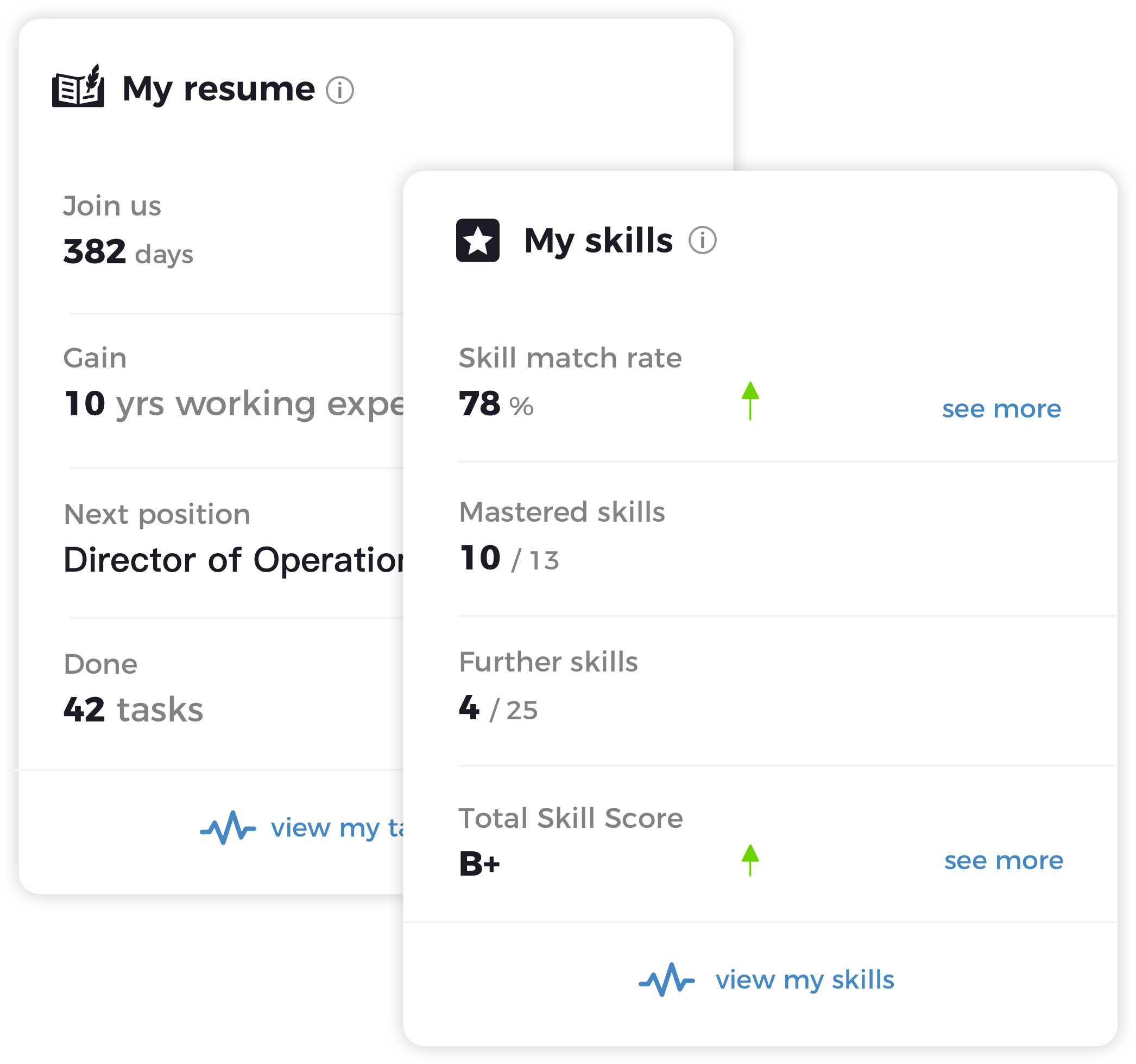
Task: Click pulse icon beside view my skills
Action: (667, 980)
